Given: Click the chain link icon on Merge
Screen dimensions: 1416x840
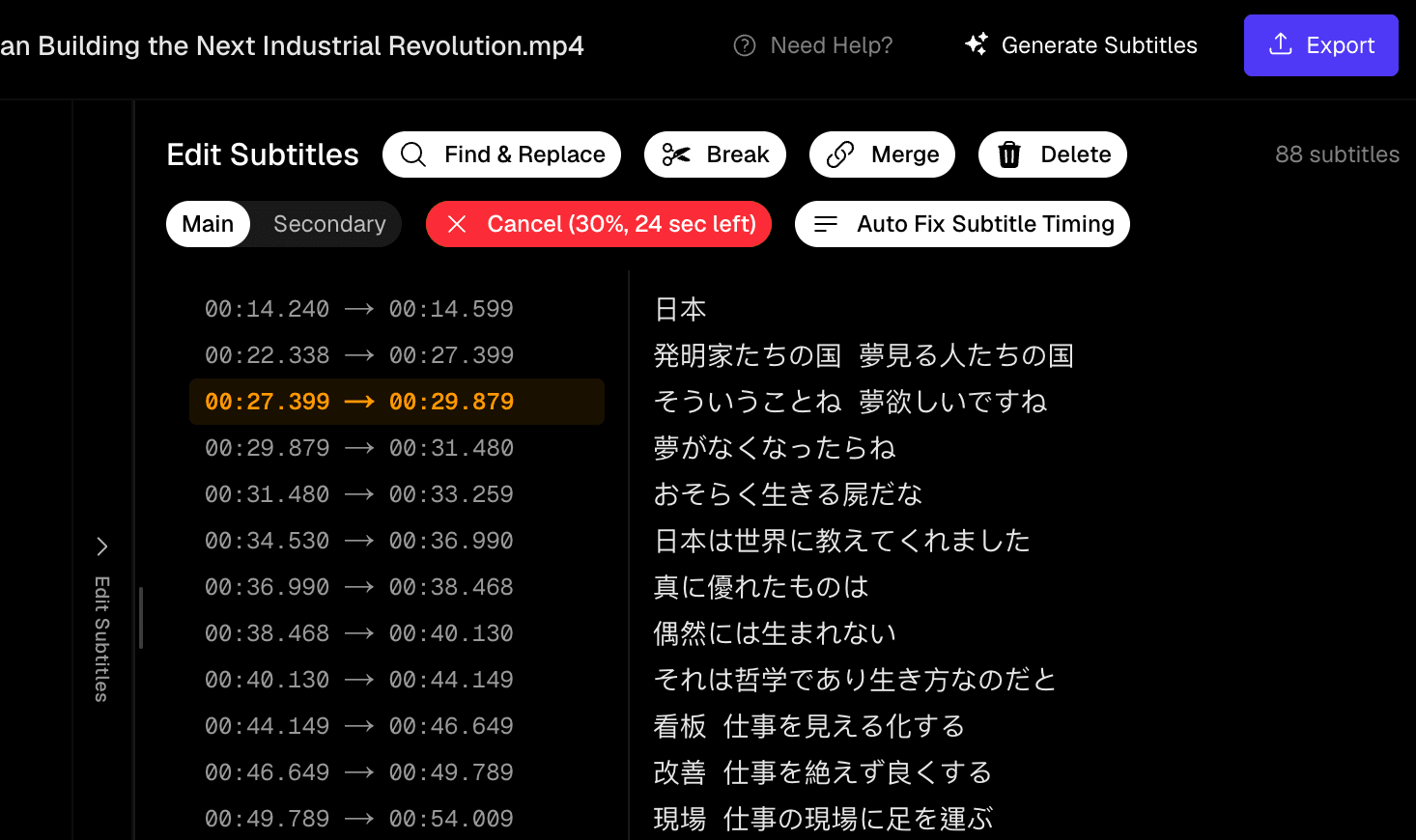Looking at the screenshot, I should tap(840, 154).
